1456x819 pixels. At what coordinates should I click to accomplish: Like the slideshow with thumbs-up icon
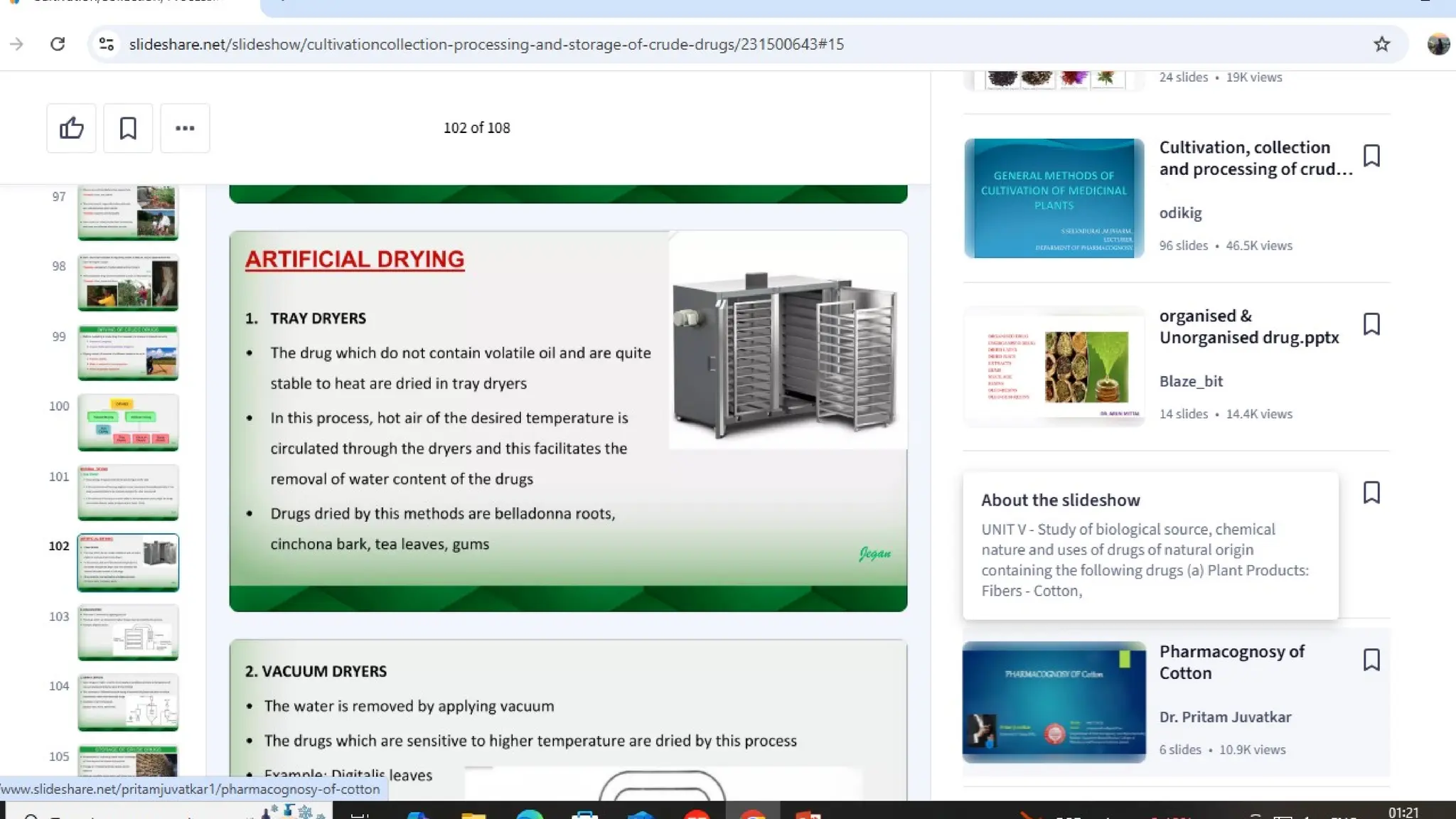click(71, 128)
